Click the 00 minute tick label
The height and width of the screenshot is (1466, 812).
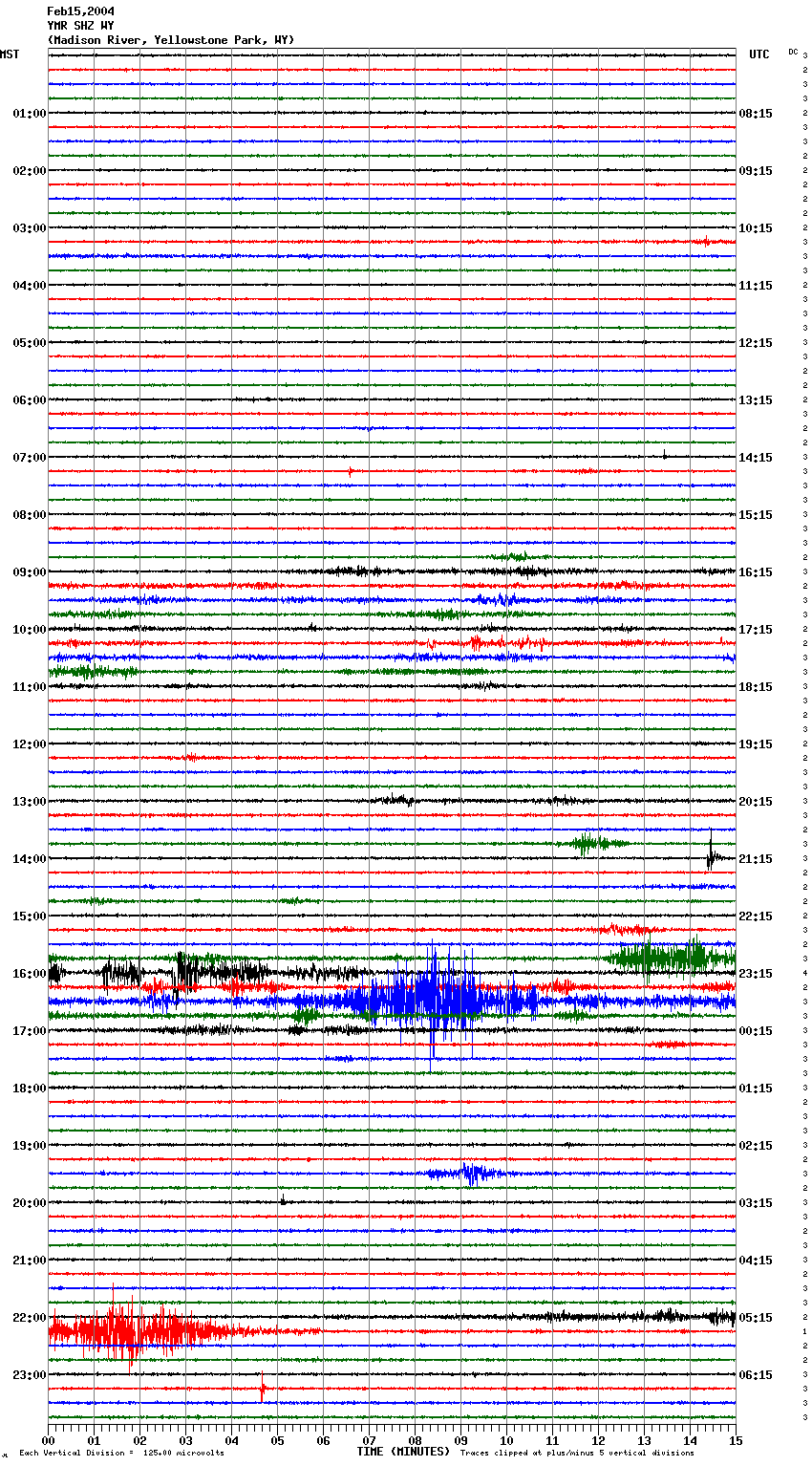click(x=48, y=1440)
